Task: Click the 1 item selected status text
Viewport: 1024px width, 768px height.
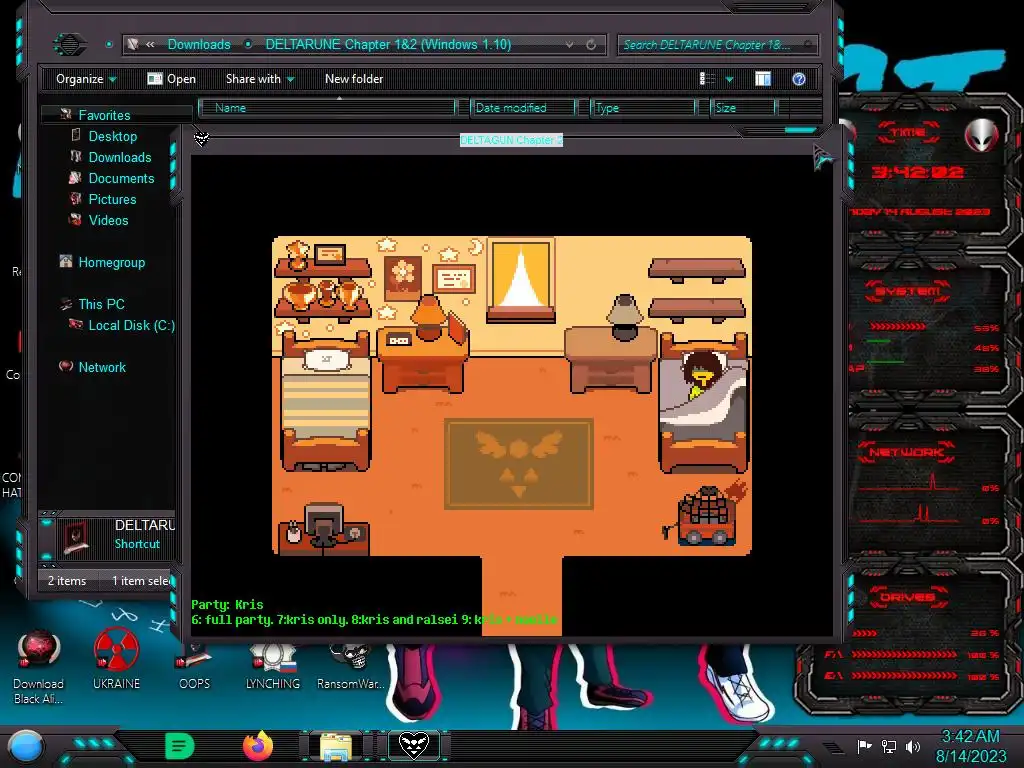Action: (141, 581)
